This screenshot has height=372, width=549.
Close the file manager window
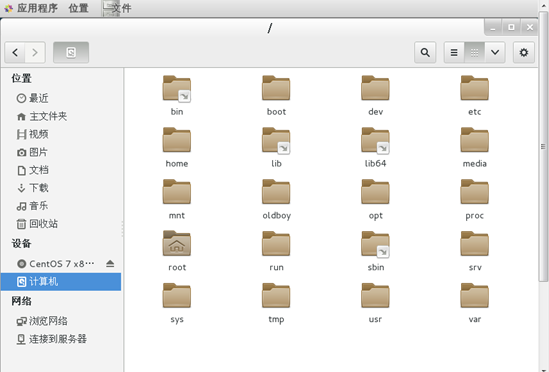click(x=529, y=27)
